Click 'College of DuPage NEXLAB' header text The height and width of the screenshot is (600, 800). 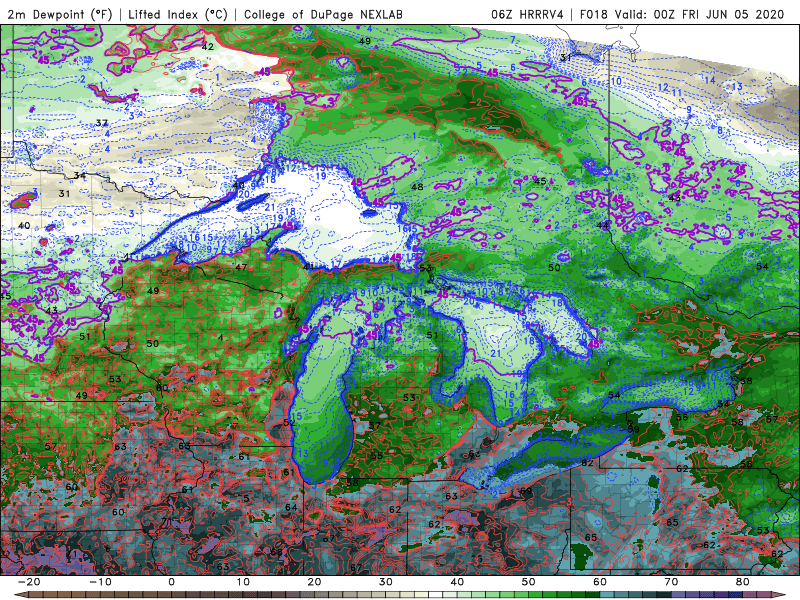pyautogui.click(x=323, y=15)
